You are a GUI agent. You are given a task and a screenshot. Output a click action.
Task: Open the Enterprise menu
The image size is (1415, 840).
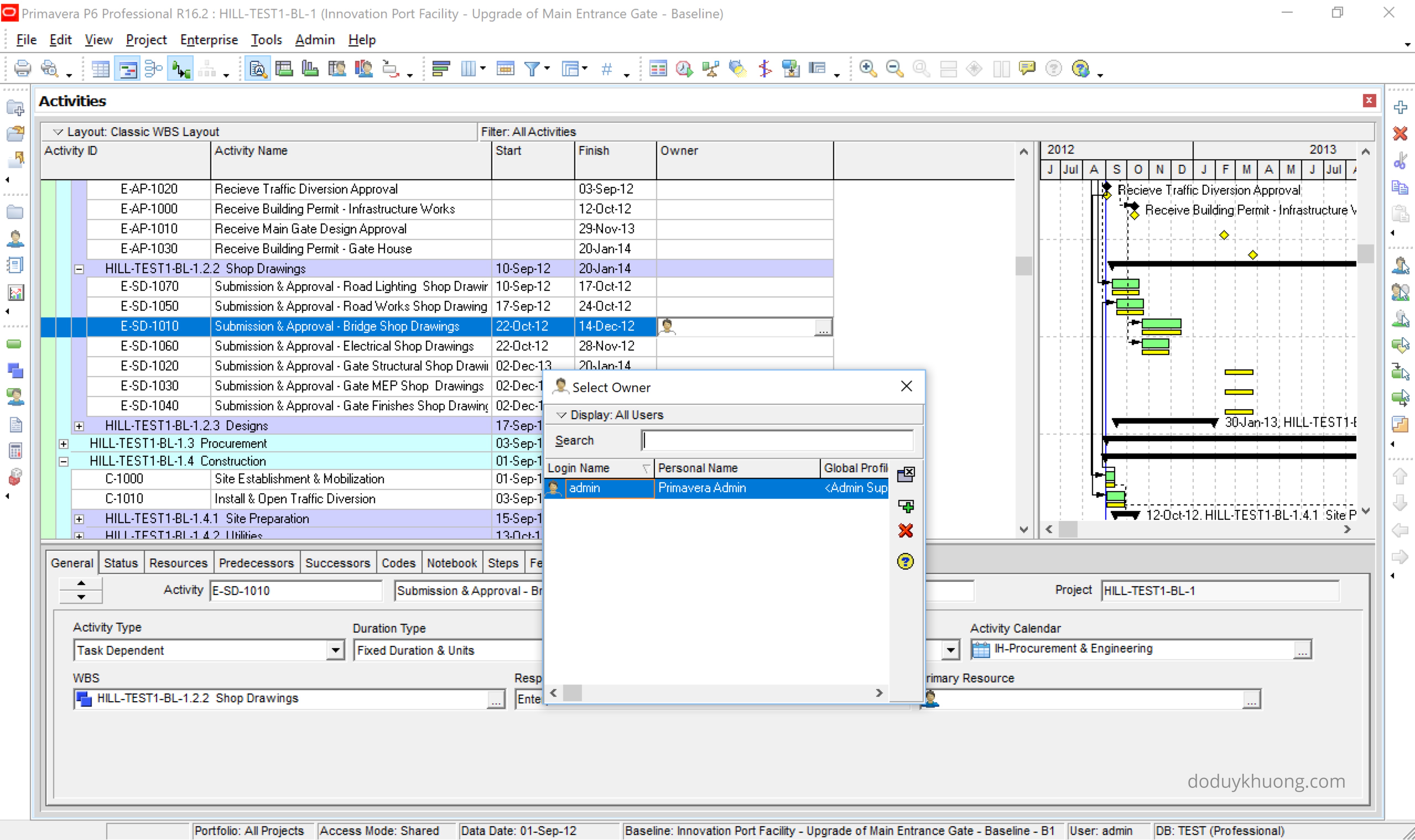click(x=208, y=40)
